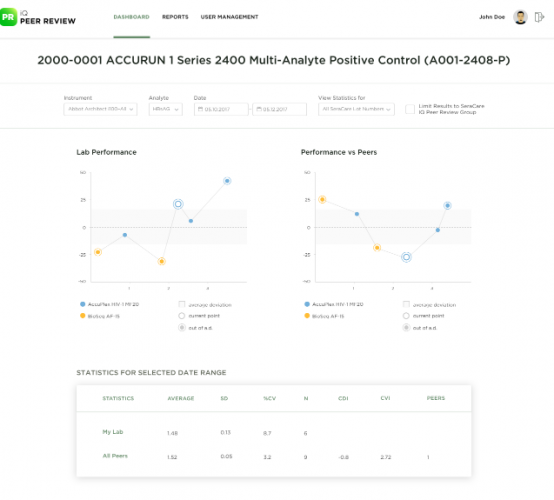The image size is (554, 500).
Task: Click the N column header
Action: pyautogui.click(x=306, y=398)
